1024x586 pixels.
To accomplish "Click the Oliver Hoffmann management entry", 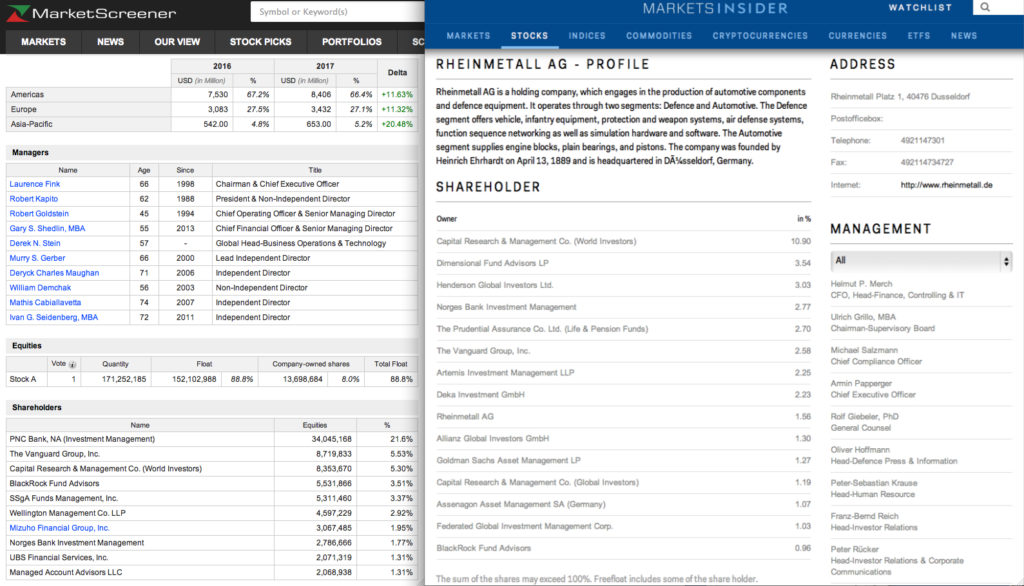I will point(894,455).
